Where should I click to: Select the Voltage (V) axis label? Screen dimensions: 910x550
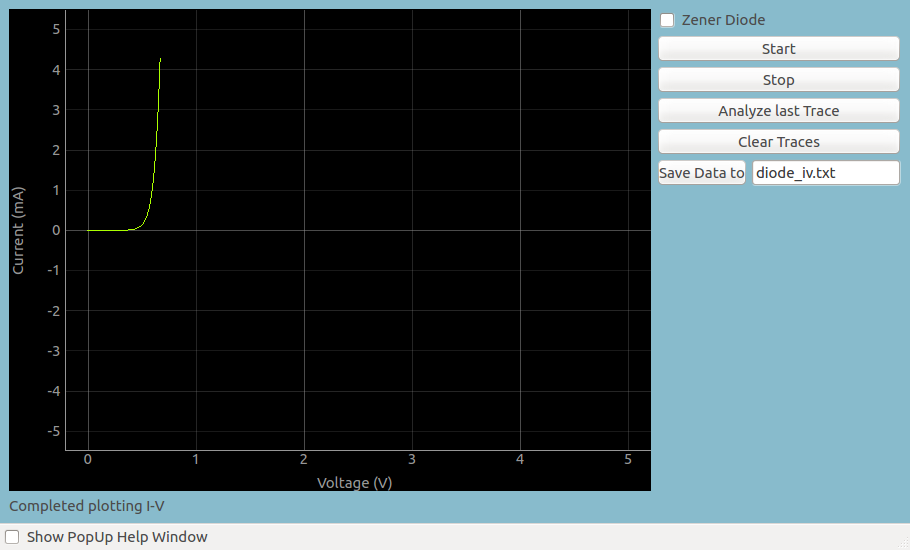[x=355, y=483]
